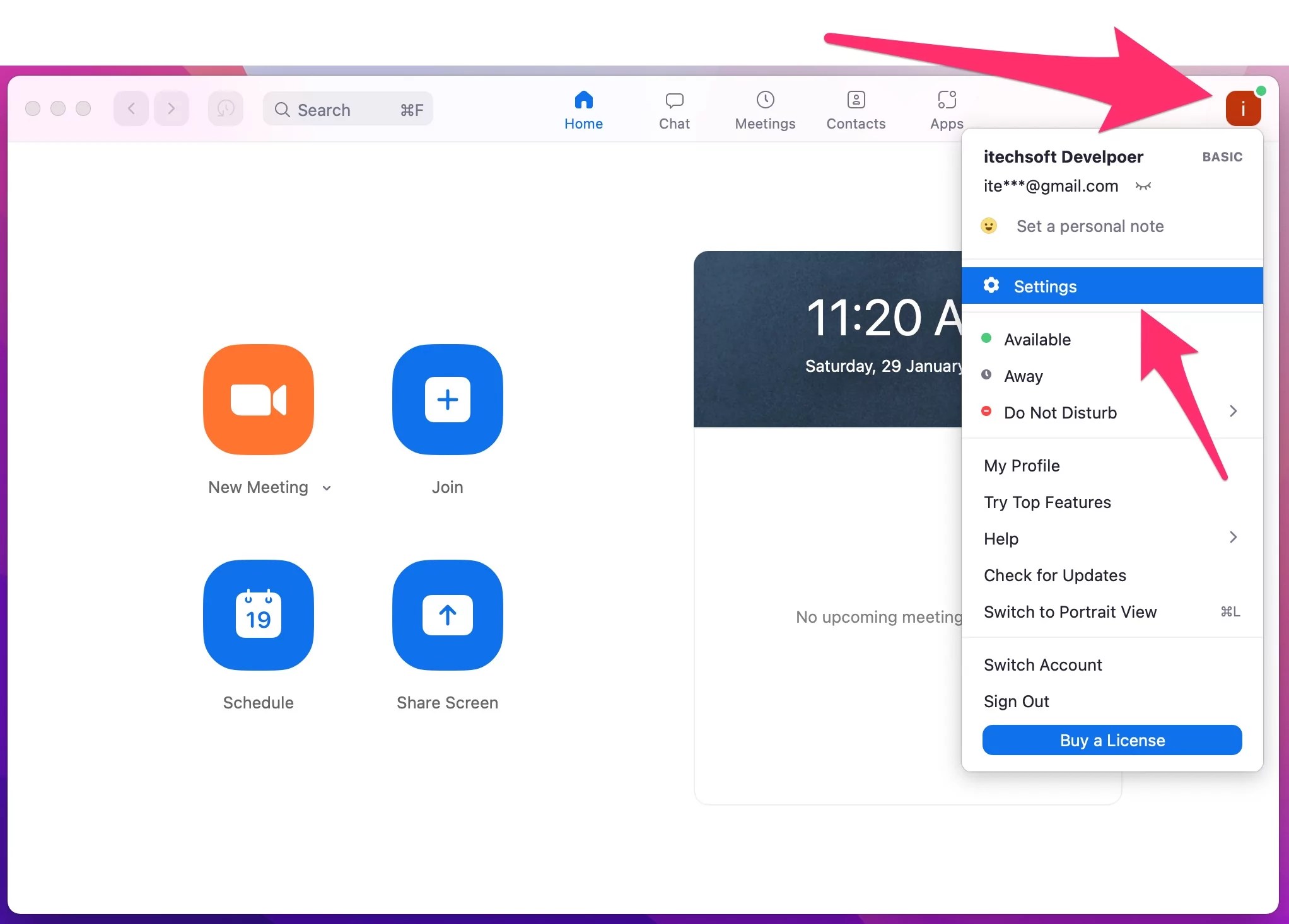Open the Contacts view
1289x924 pixels.
point(855,109)
